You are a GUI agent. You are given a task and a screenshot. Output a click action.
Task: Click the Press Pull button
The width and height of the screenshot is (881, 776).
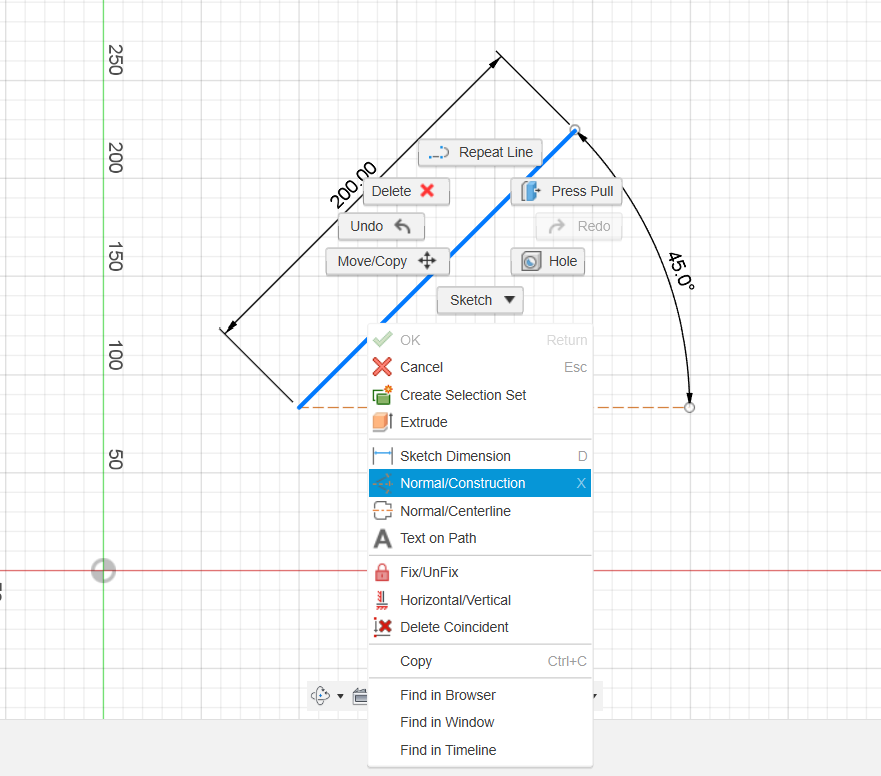tap(566, 191)
